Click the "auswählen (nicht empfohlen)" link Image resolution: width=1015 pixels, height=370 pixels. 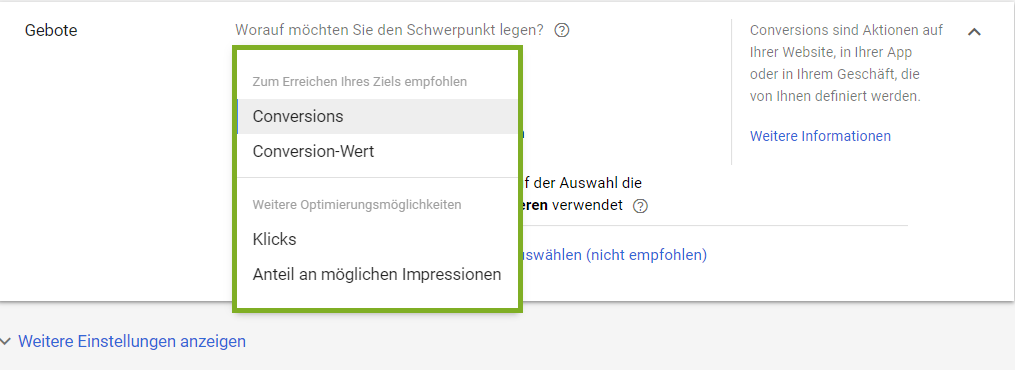(x=613, y=255)
